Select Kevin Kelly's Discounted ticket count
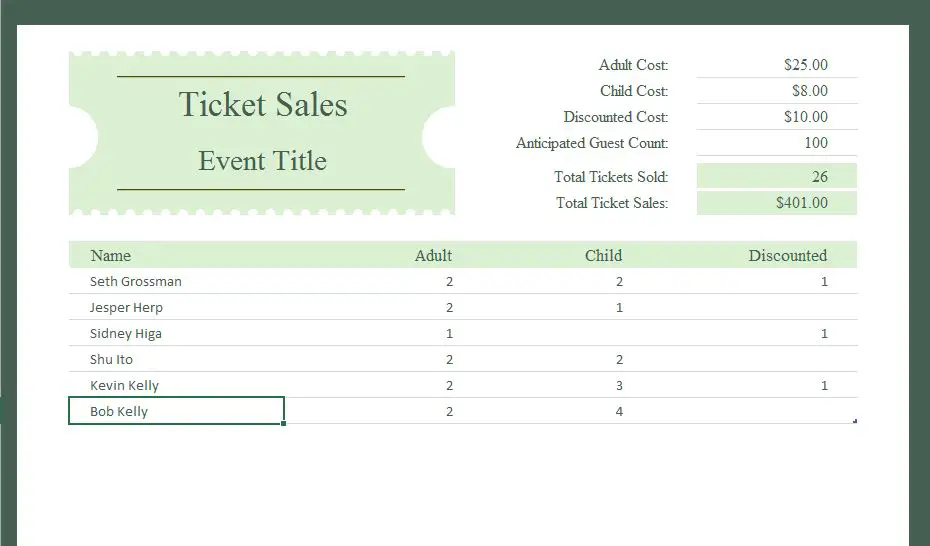 coord(824,386)
